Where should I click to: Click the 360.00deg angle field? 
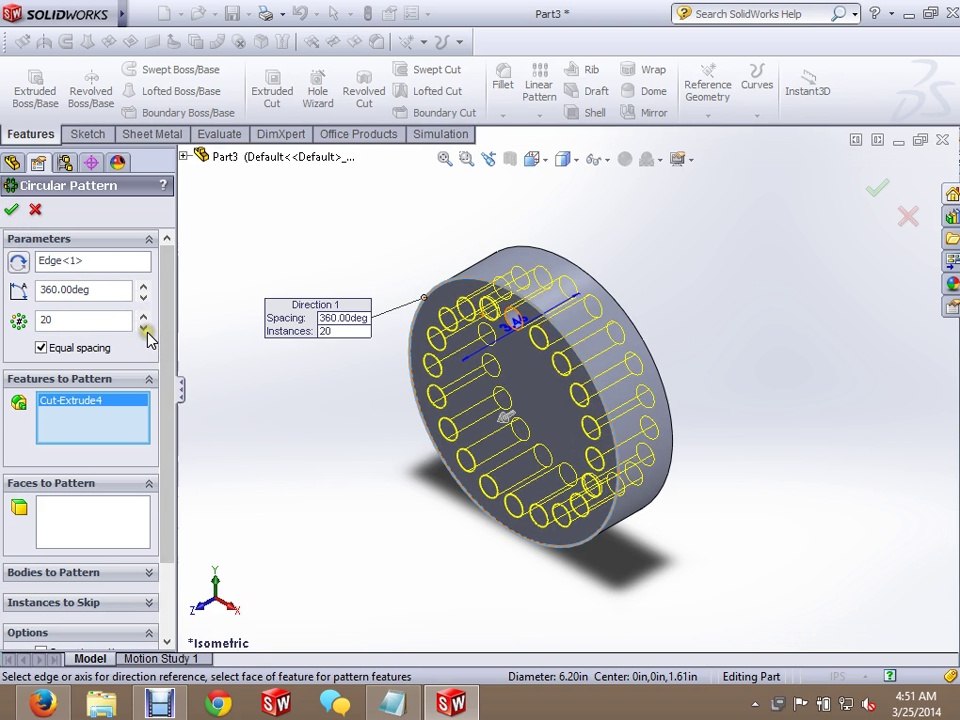[x=83, y=290]
